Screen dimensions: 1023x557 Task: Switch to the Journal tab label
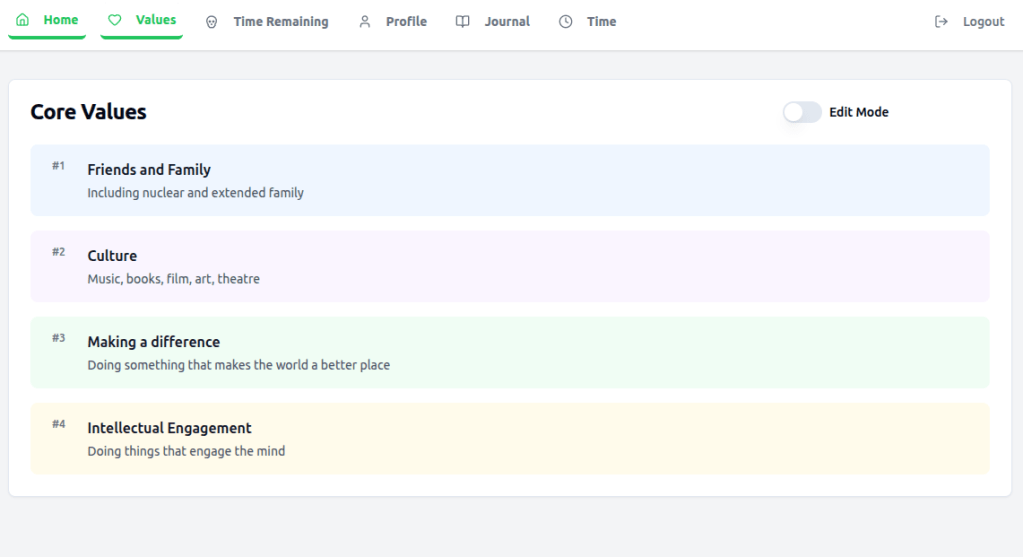[x=507, y=22]
